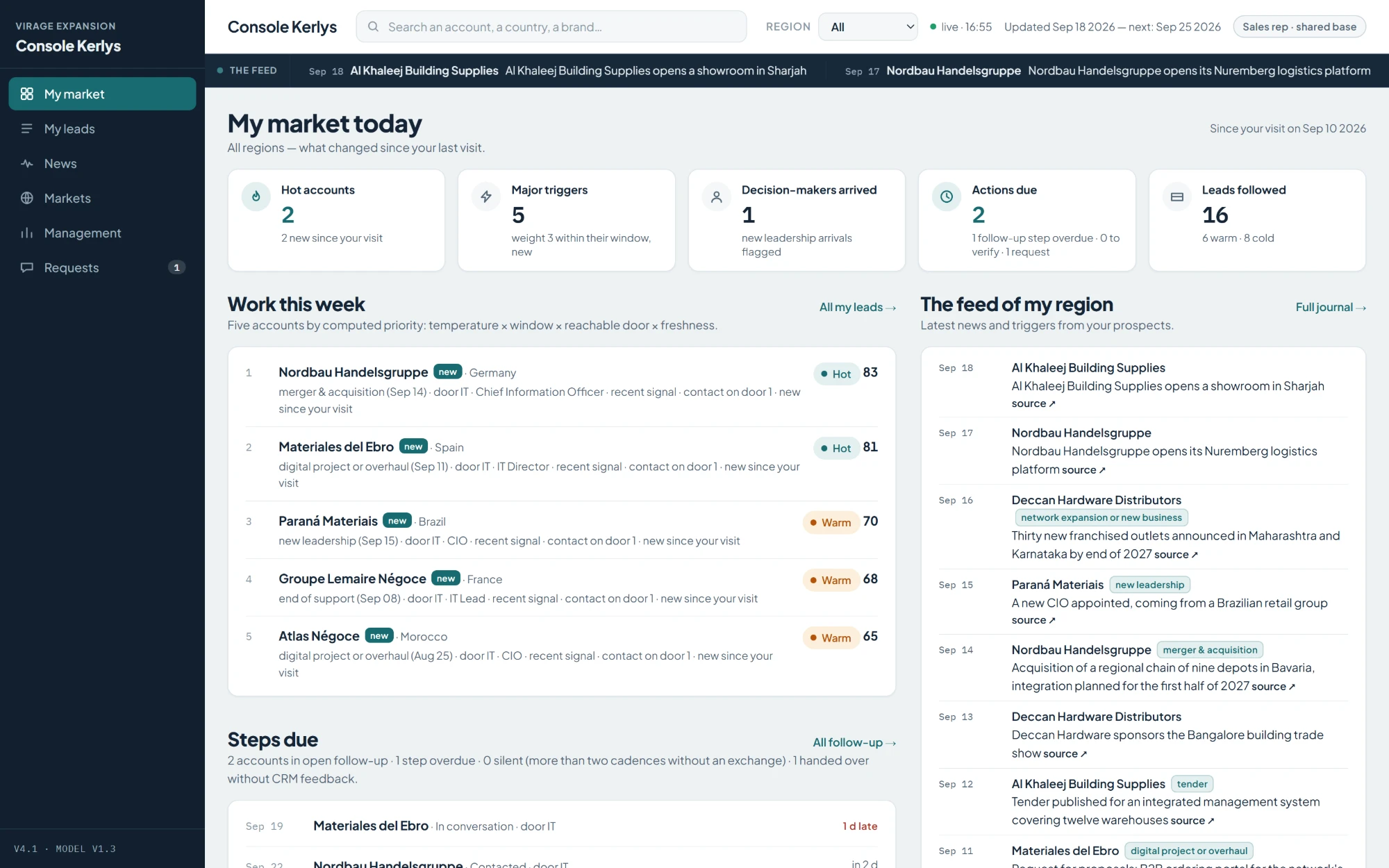
Task: Select the My leads list icon
Action: point(27,128)
